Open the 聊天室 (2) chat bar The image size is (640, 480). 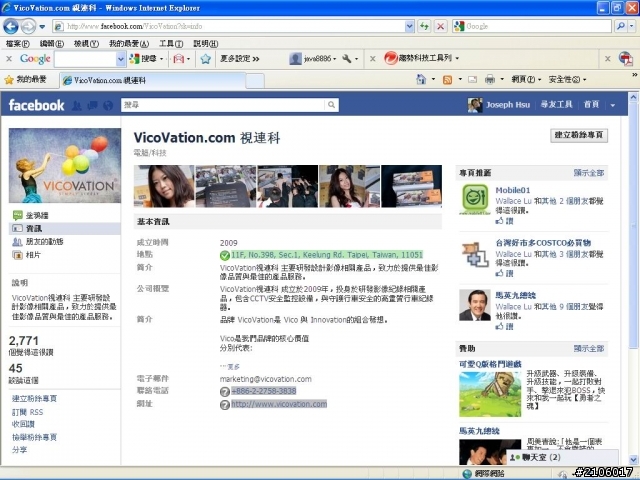pos(562,457)
